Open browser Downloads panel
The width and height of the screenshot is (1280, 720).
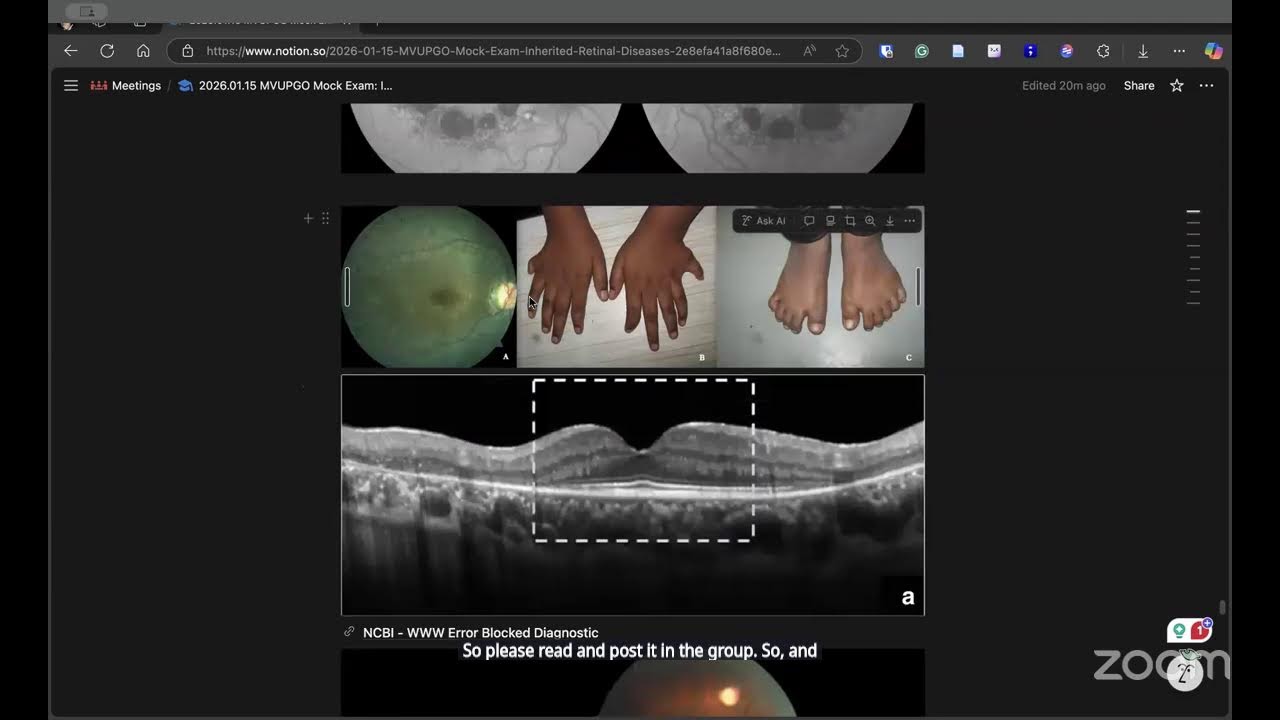[1143, 51]
